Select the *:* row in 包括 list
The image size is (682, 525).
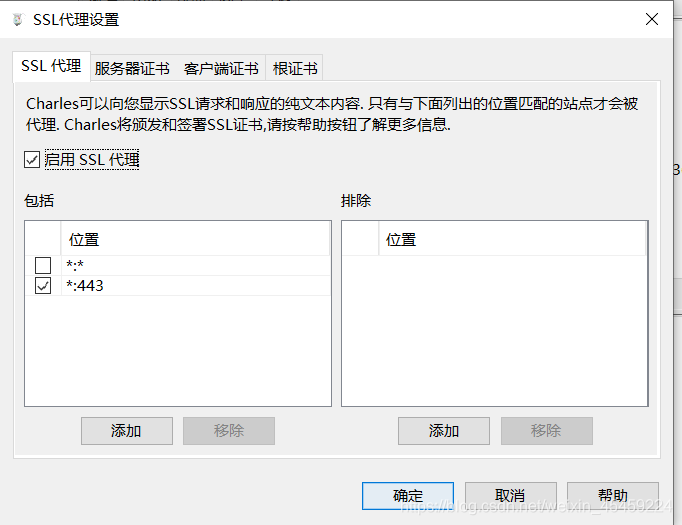pos(178,265)
